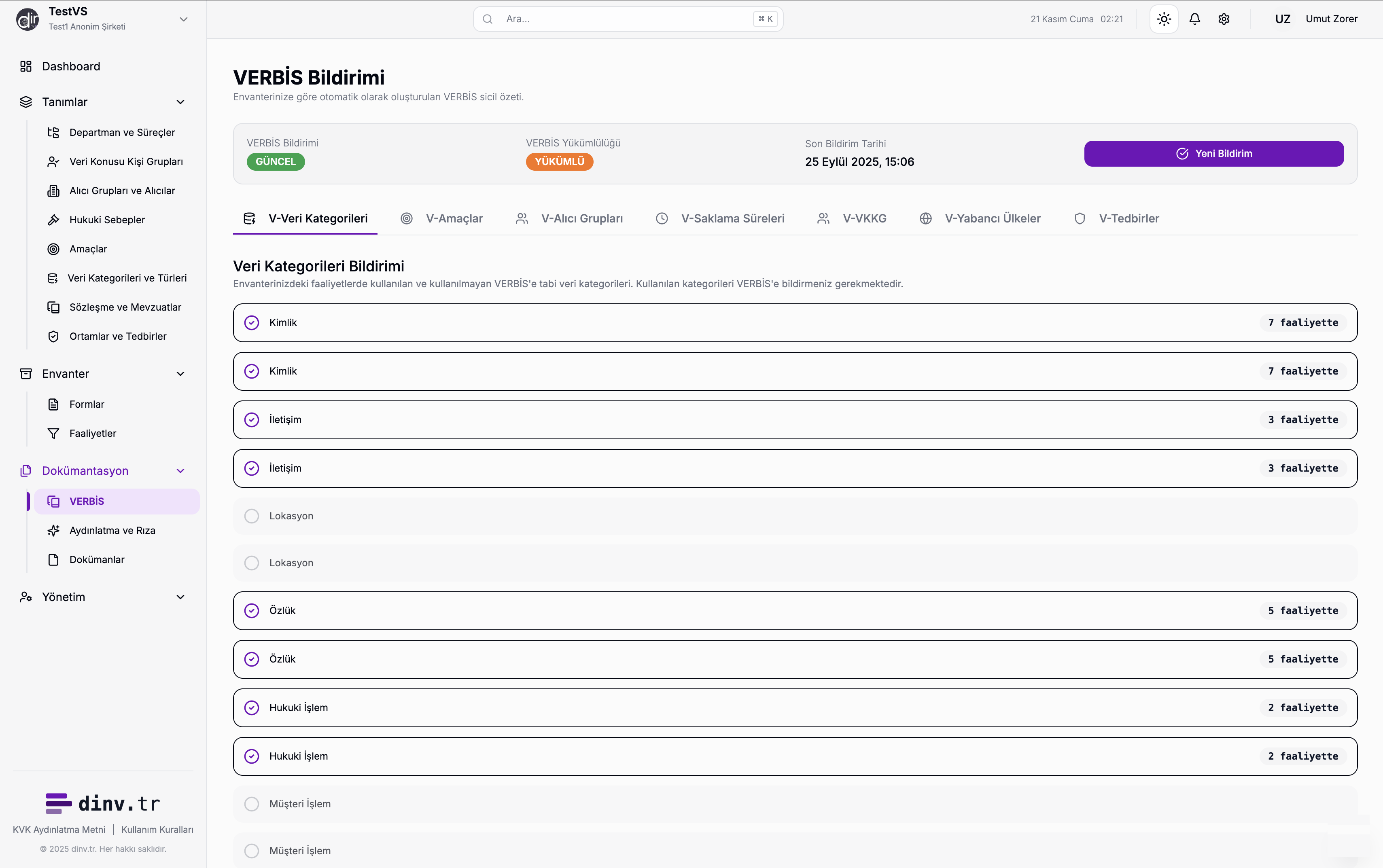Viewport: 1383px width, 868px height.
Task: Click the notification bell icon
Action: click(x=1195, y=19)
